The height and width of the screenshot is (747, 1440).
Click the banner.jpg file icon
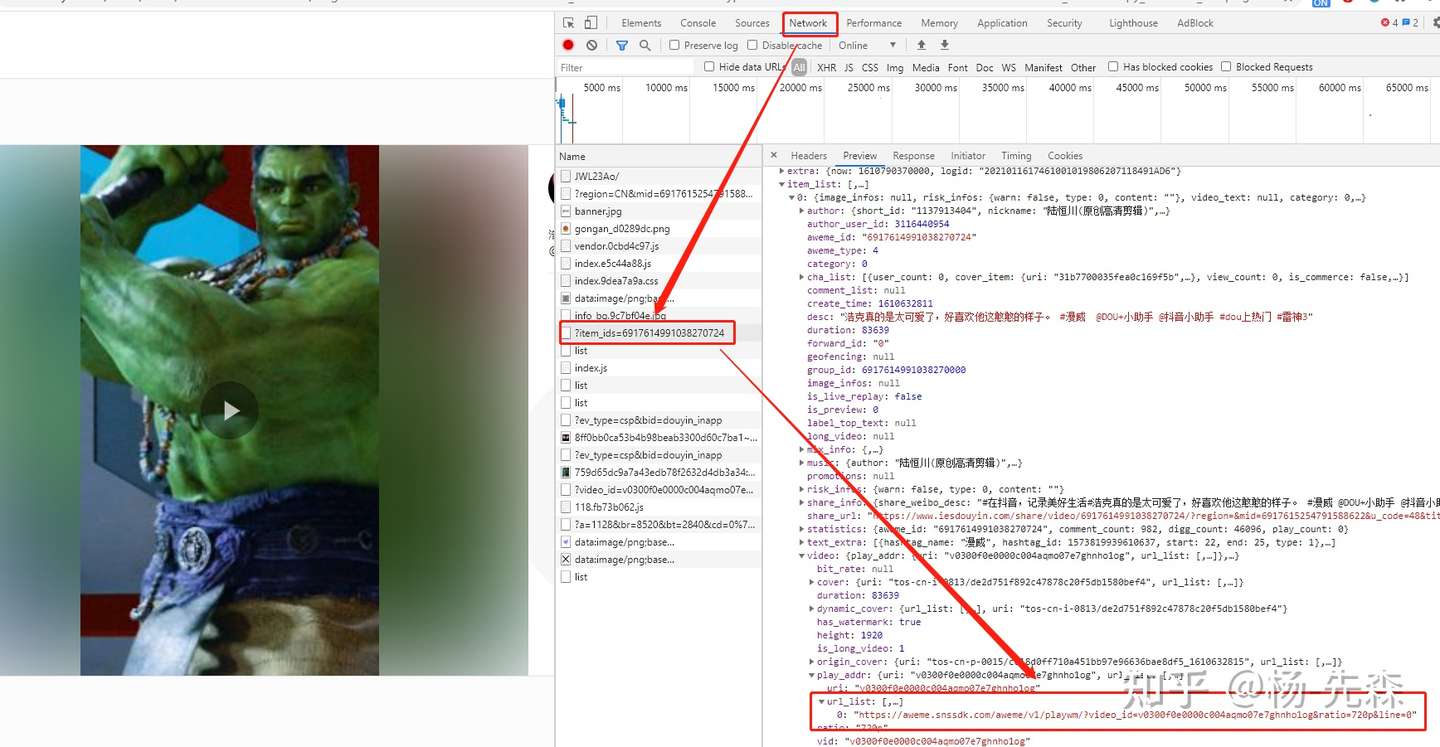tap(566, 211)
